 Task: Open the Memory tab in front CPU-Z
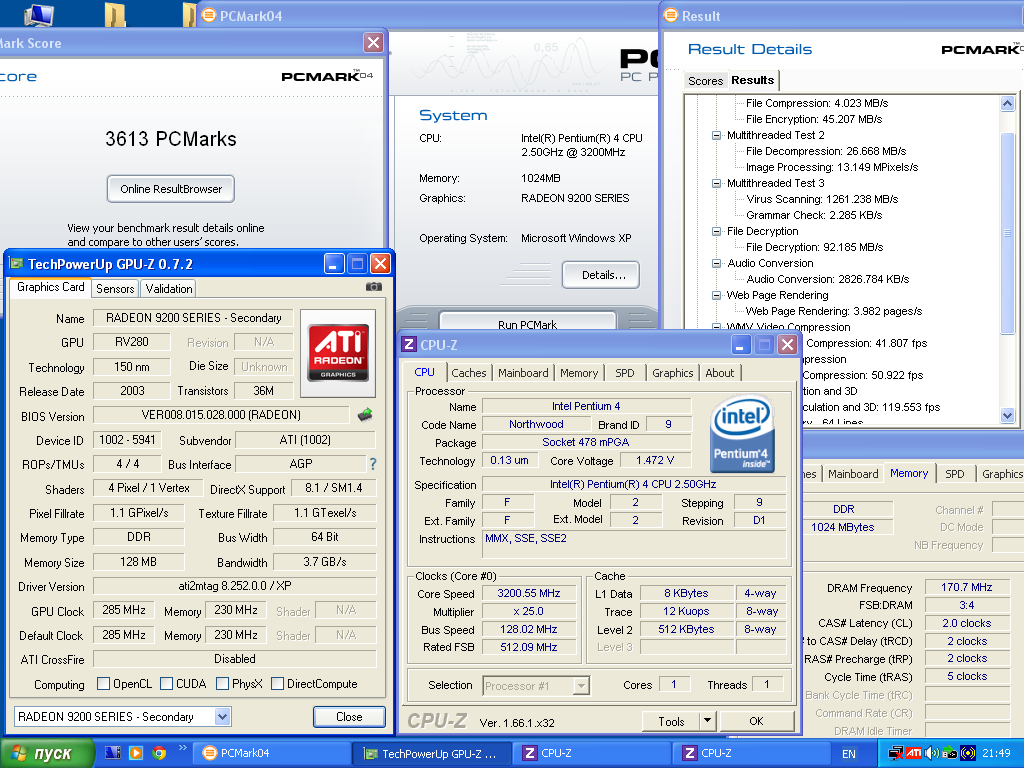point(579,373)
